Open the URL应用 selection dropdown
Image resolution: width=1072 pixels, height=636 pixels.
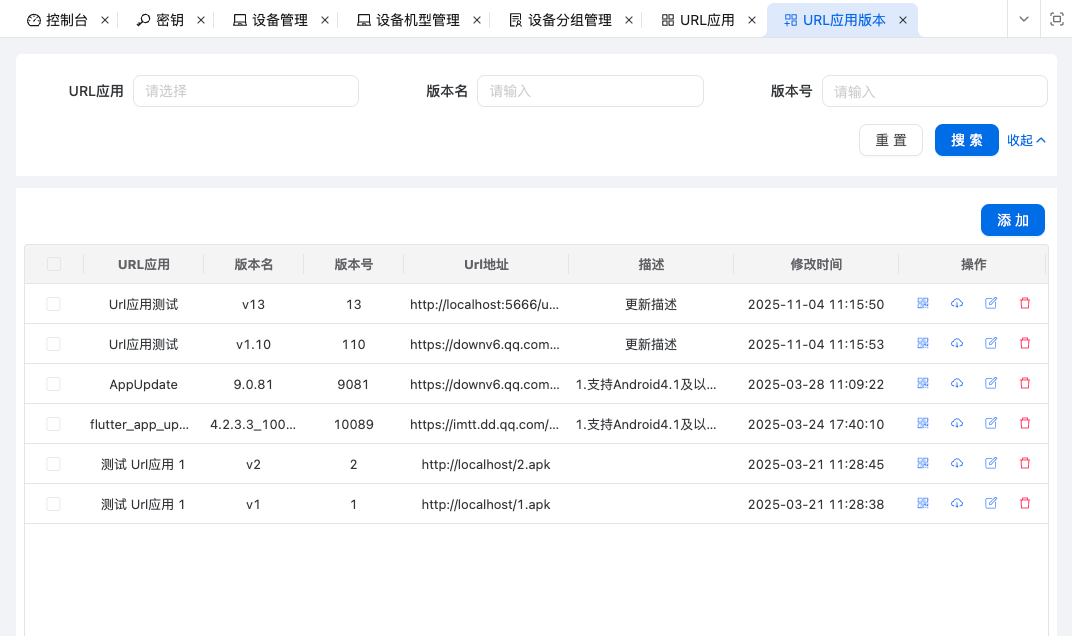[x=245, y=91]
